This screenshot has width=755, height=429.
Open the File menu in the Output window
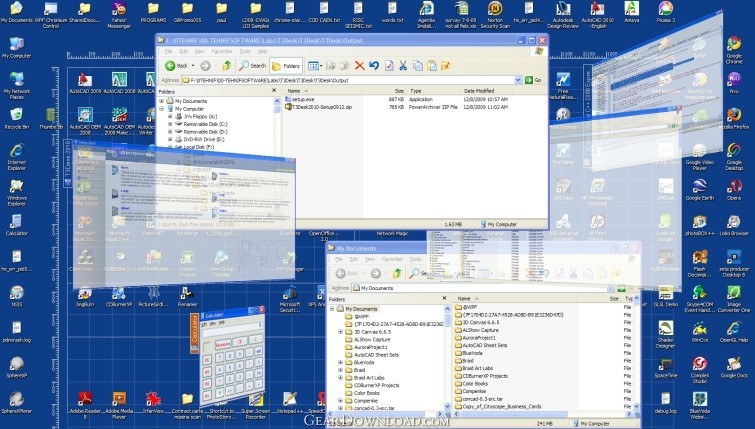pos(169,51)
